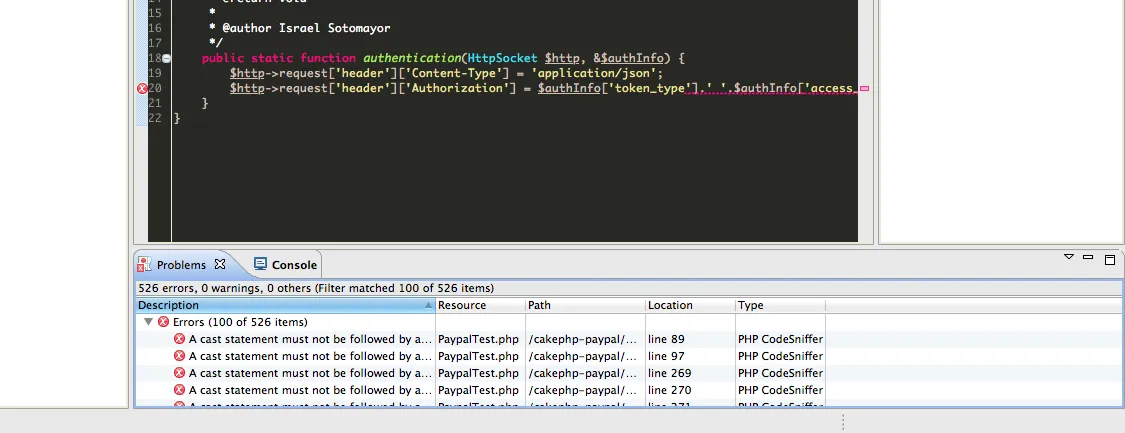Click the 'token_type' key on line 20
Viewport: 1125px width, 433px height.
click(x=649, y=88)
